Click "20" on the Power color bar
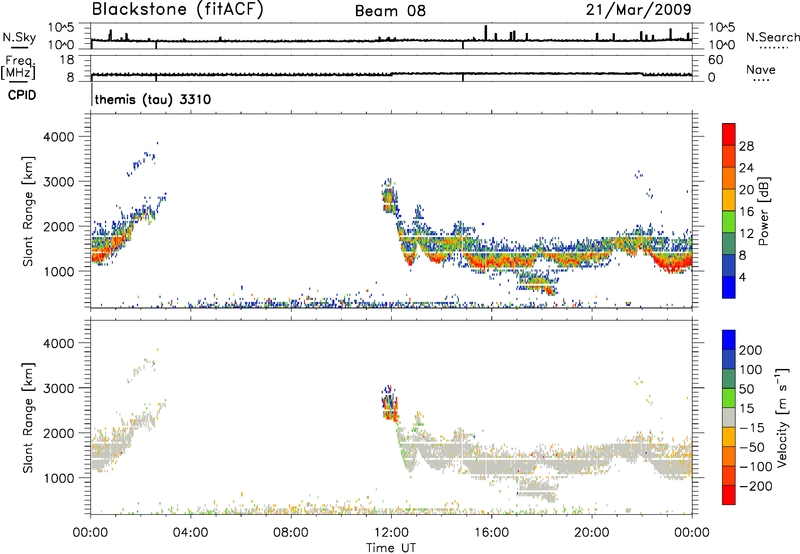800x554 pixels. (x=746, y=190)
